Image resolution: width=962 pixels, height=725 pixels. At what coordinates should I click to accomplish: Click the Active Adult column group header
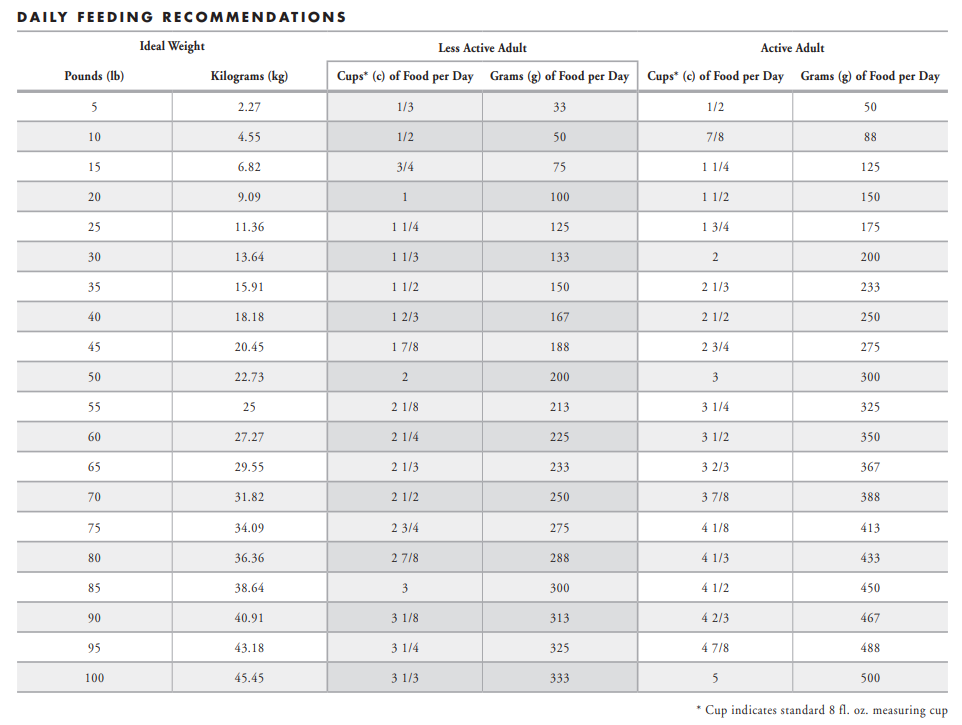[792, 48]
